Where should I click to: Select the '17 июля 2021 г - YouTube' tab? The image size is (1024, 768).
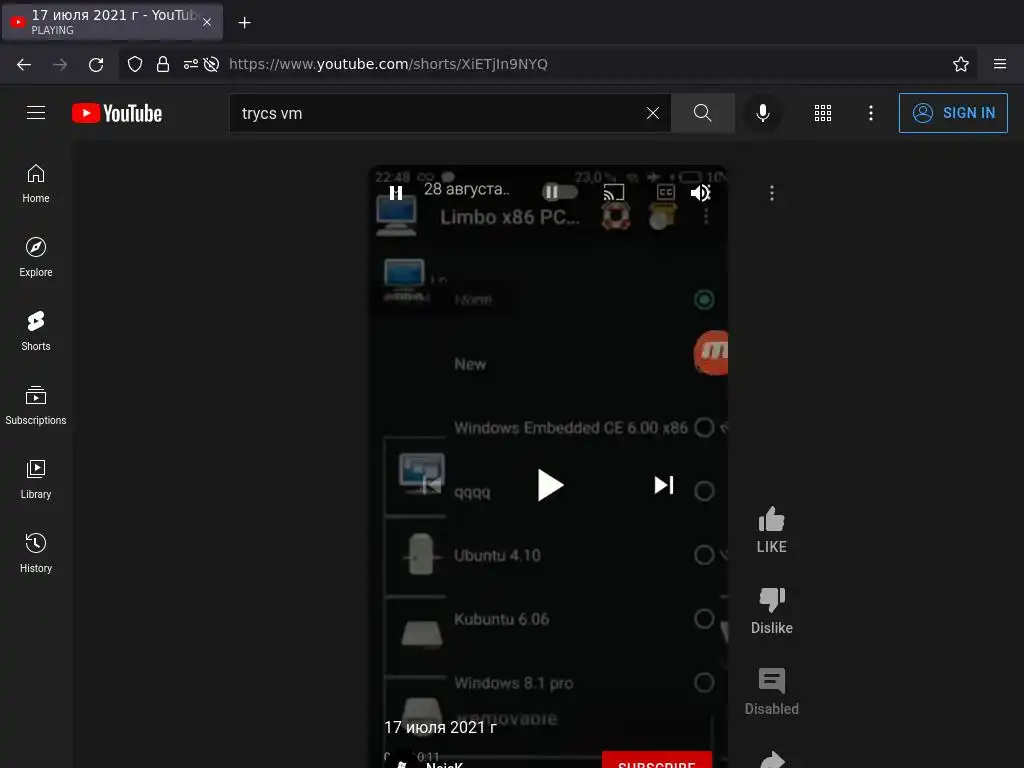pyautogui.click(x=112, y=22)
